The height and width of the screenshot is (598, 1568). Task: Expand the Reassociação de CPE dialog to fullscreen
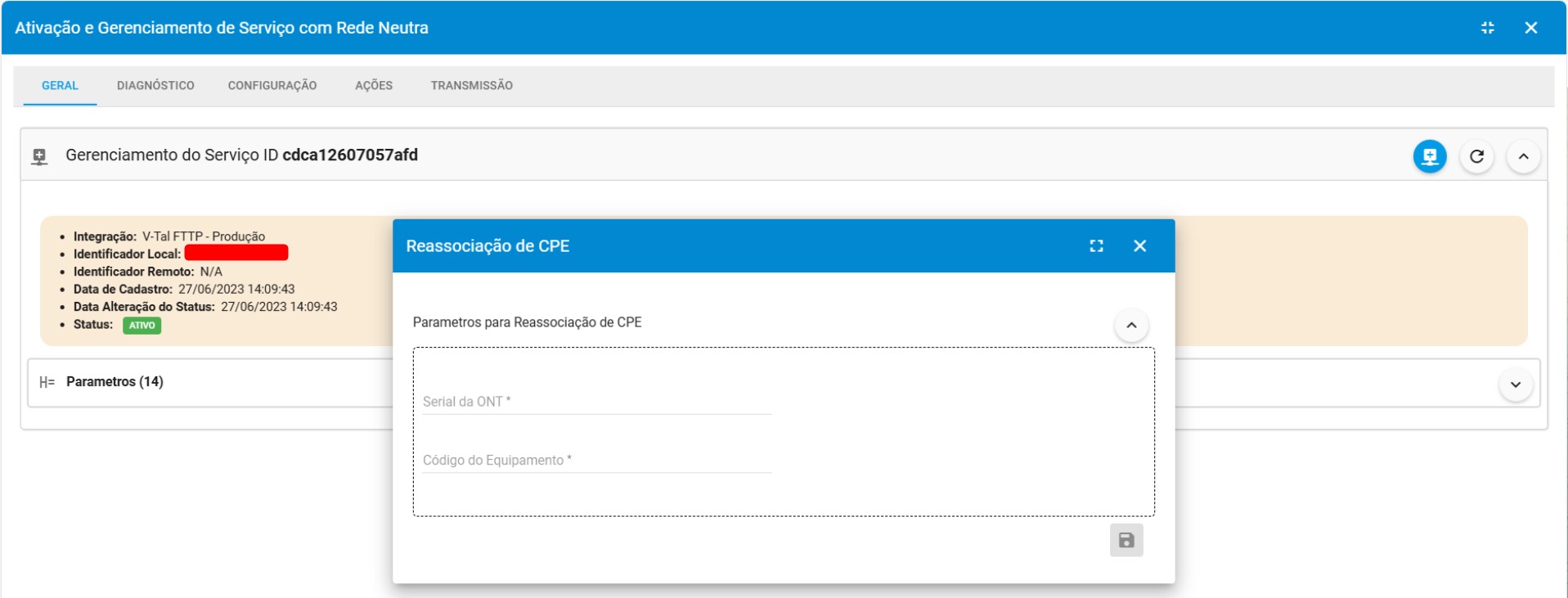click(x=1096, y=246)
